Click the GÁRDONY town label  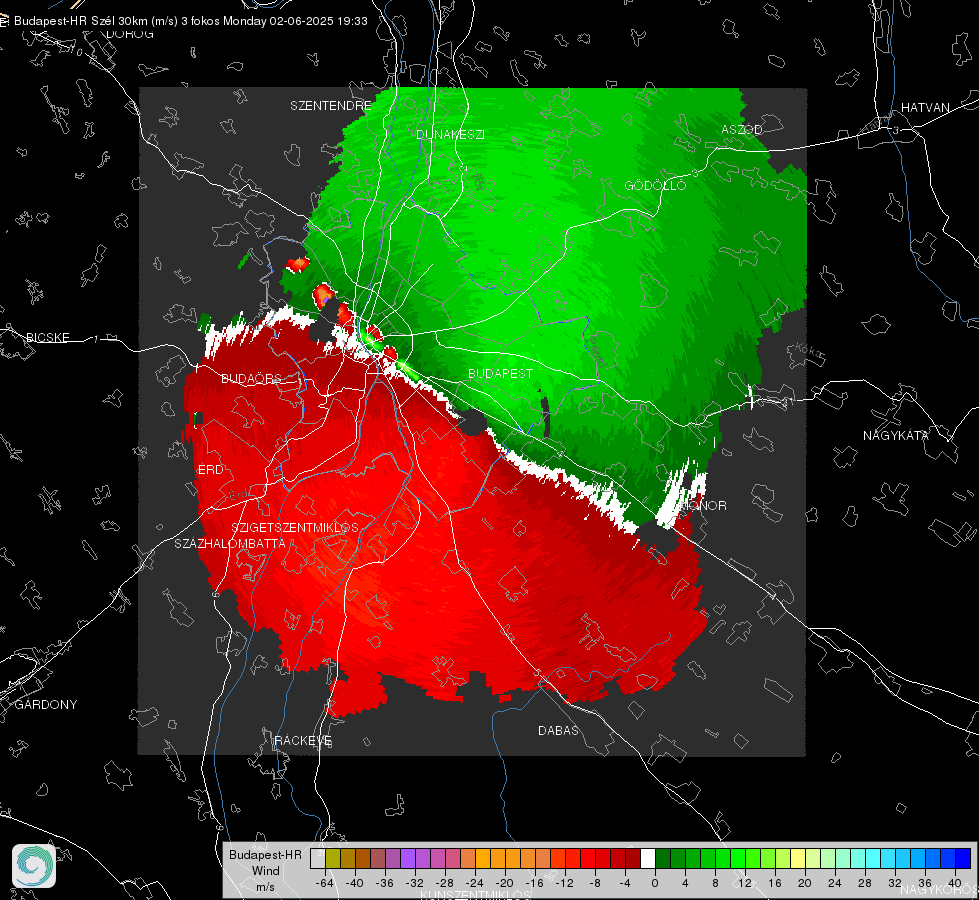[x=46, y=705]
